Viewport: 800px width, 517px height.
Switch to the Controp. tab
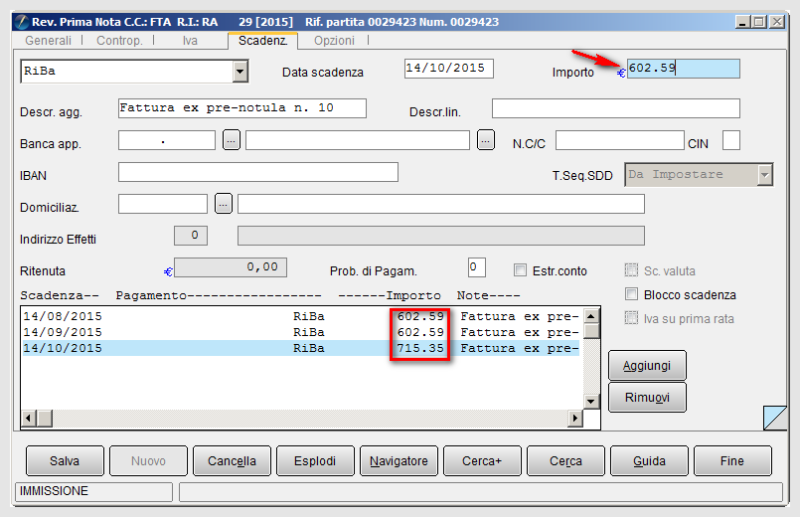[x=119, y=40]
